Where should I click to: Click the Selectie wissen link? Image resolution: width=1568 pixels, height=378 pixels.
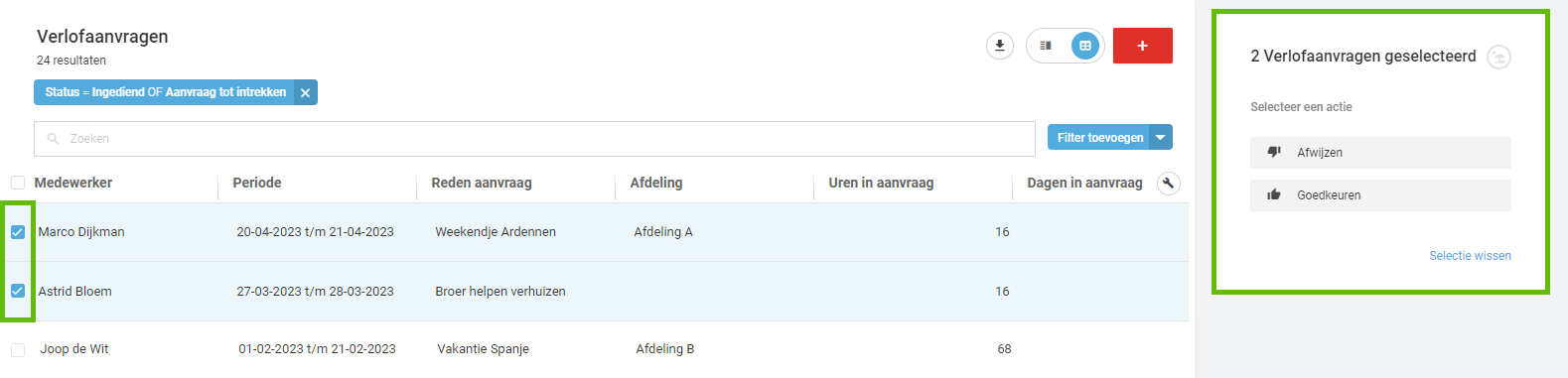coord(1470,256)
